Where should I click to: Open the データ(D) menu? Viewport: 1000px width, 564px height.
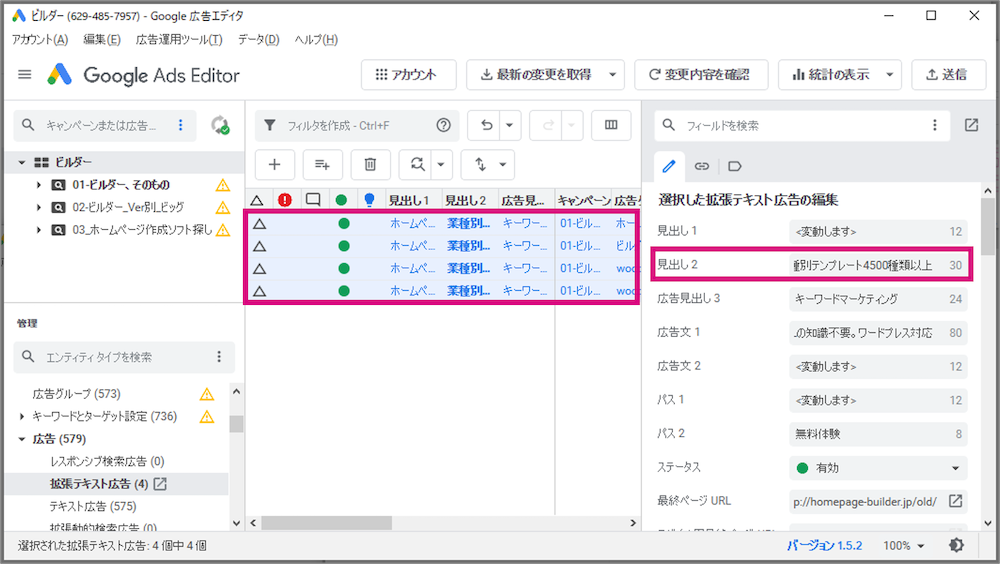click(258, 40)
